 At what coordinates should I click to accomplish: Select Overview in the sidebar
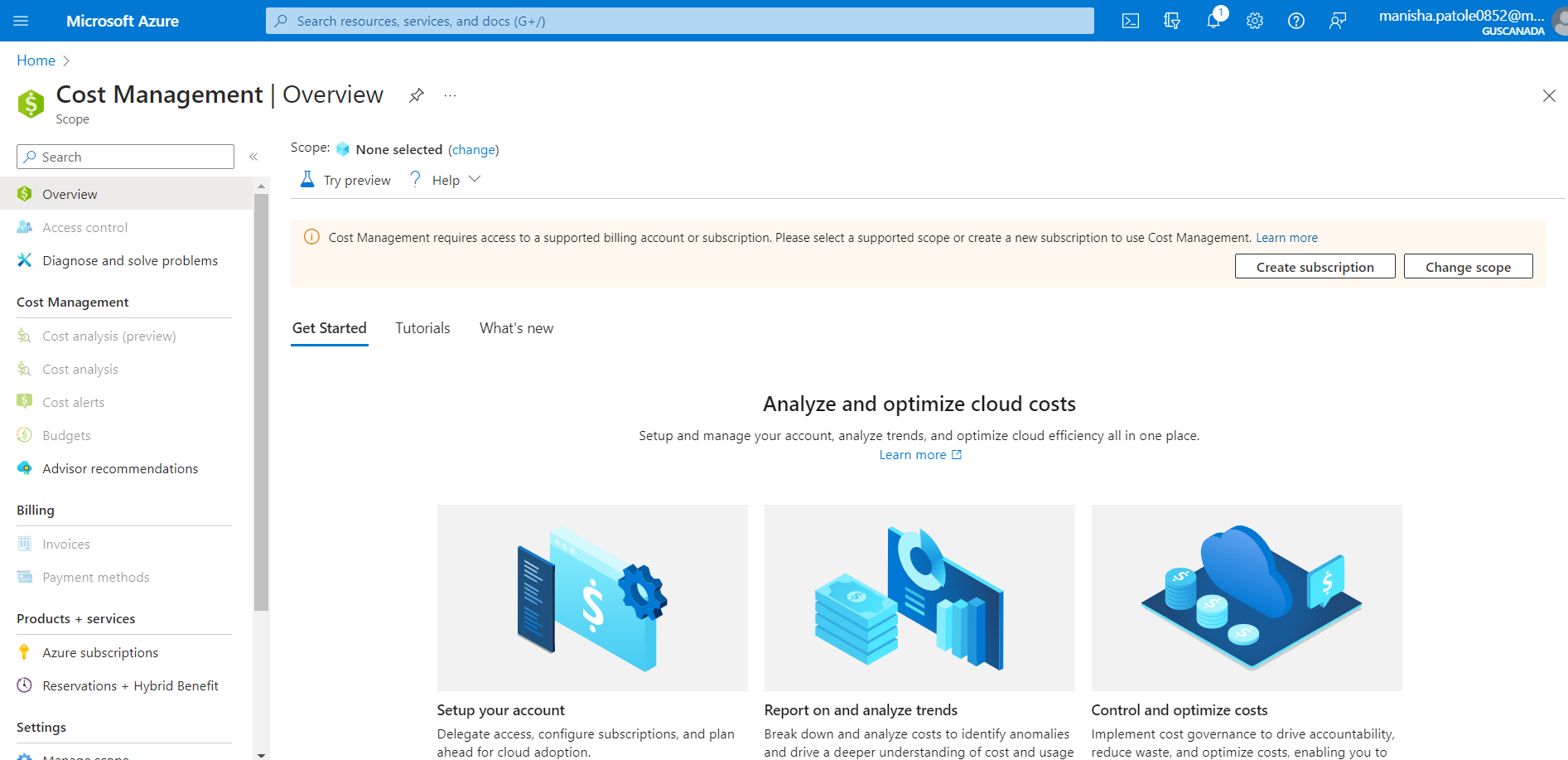pyautogui.click(x=127, y=194)
